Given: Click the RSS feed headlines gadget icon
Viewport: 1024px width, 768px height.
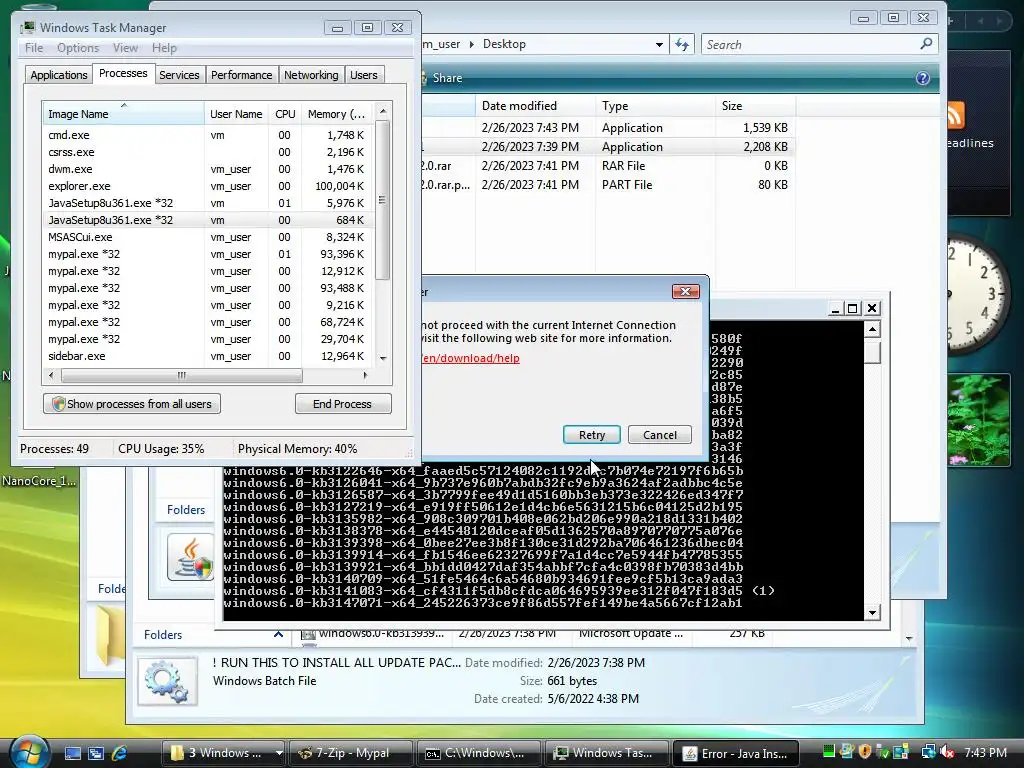Looking at the screenshot, I should (955, 116).
